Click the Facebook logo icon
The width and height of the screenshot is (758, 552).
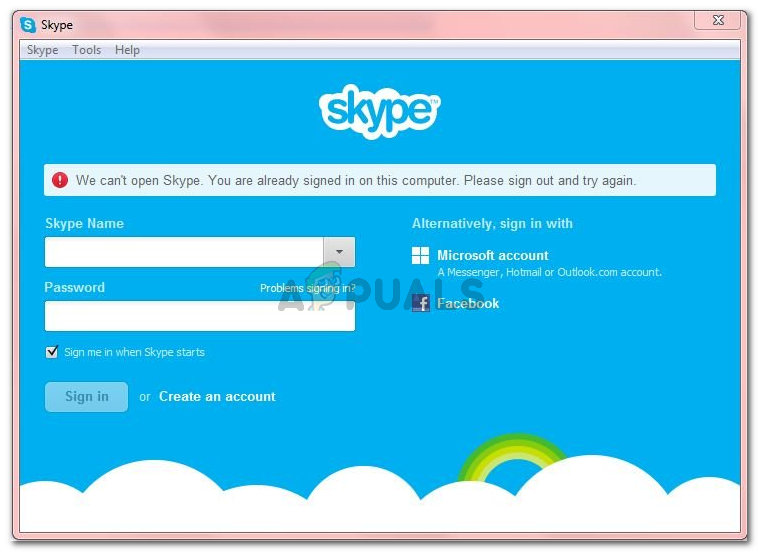(x=421, y=303)
